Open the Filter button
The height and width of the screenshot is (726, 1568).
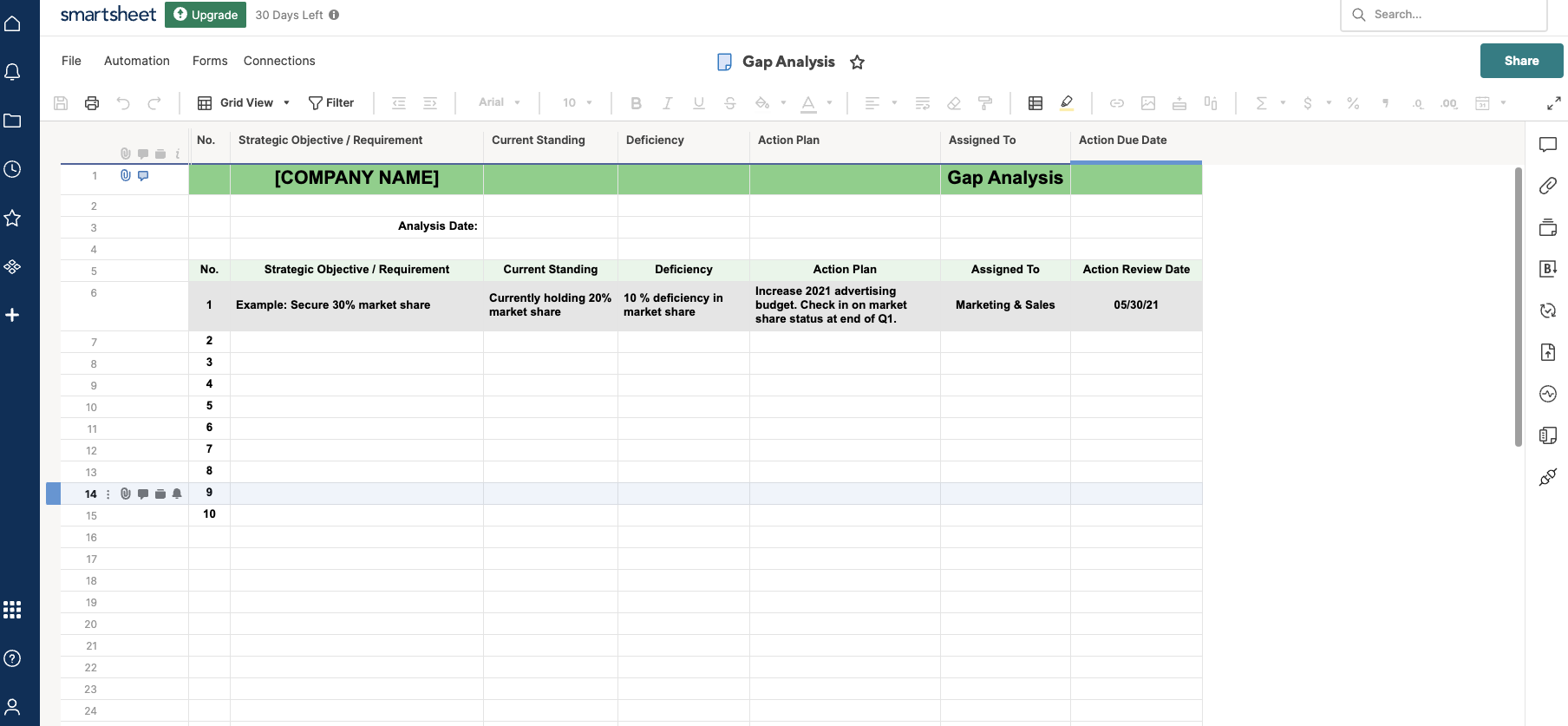click(x=331, y=103)
